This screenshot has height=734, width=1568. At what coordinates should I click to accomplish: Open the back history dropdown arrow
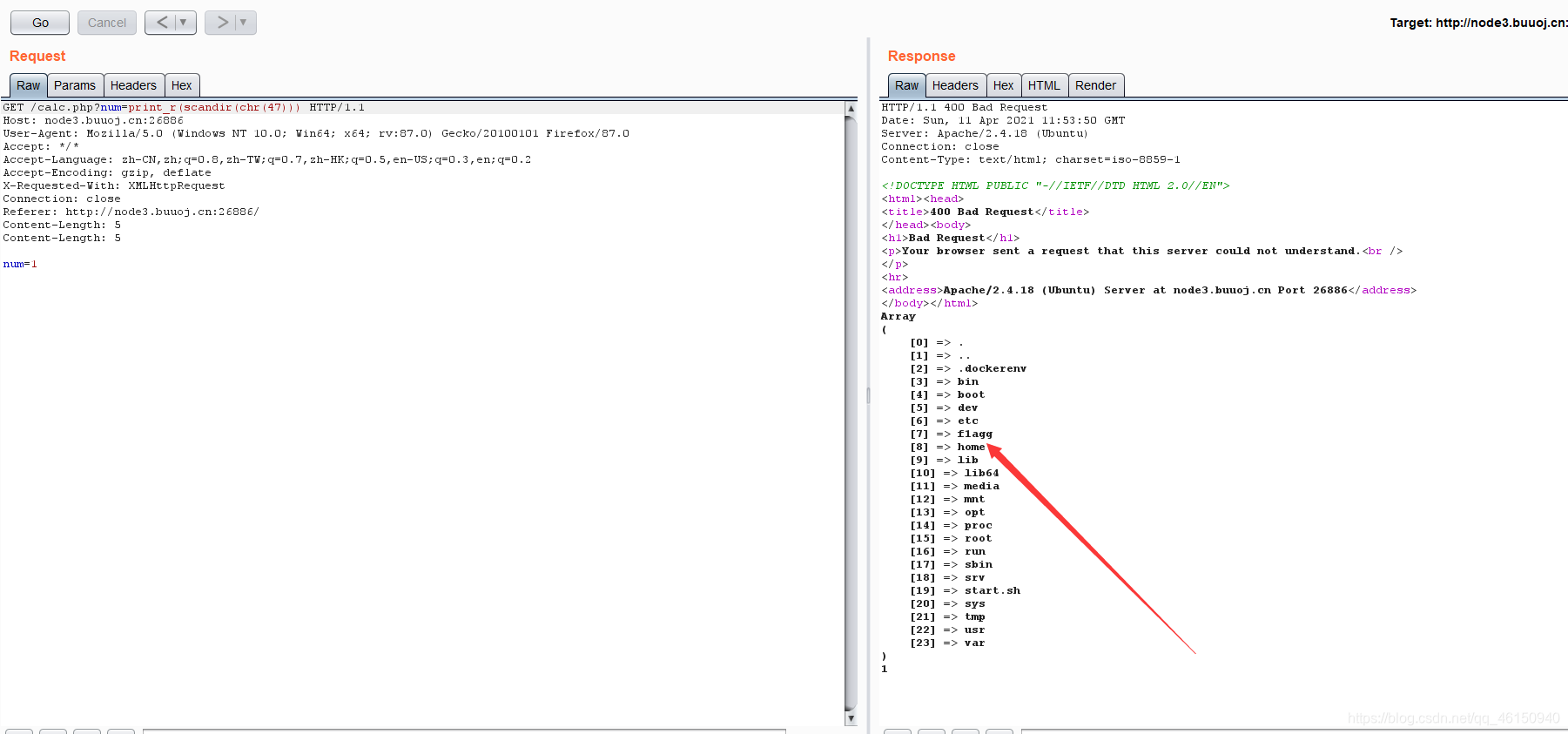(x=184, y=23)
